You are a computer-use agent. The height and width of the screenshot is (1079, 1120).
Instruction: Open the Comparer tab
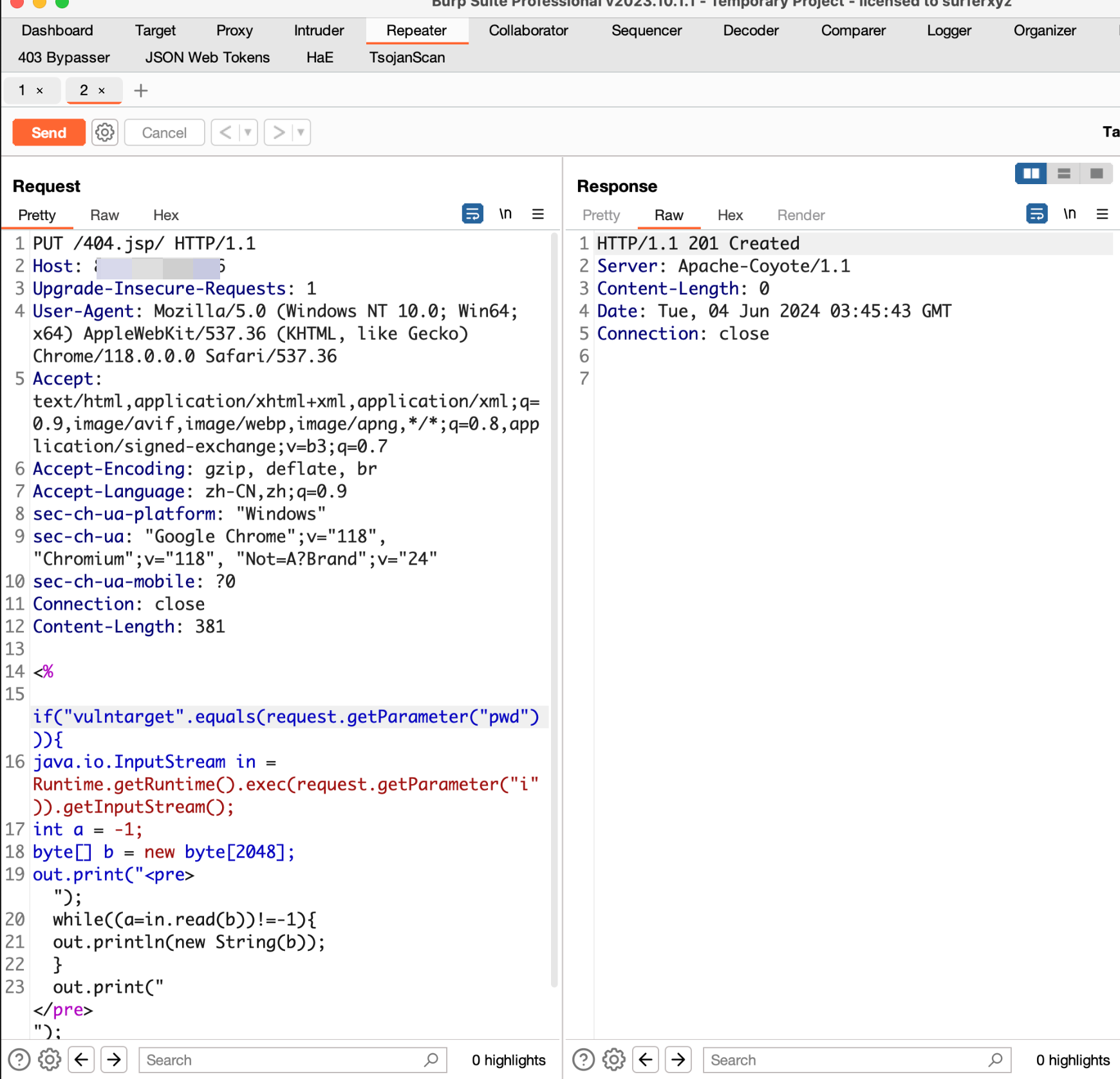pyautogui.click(x=853, y=30)
